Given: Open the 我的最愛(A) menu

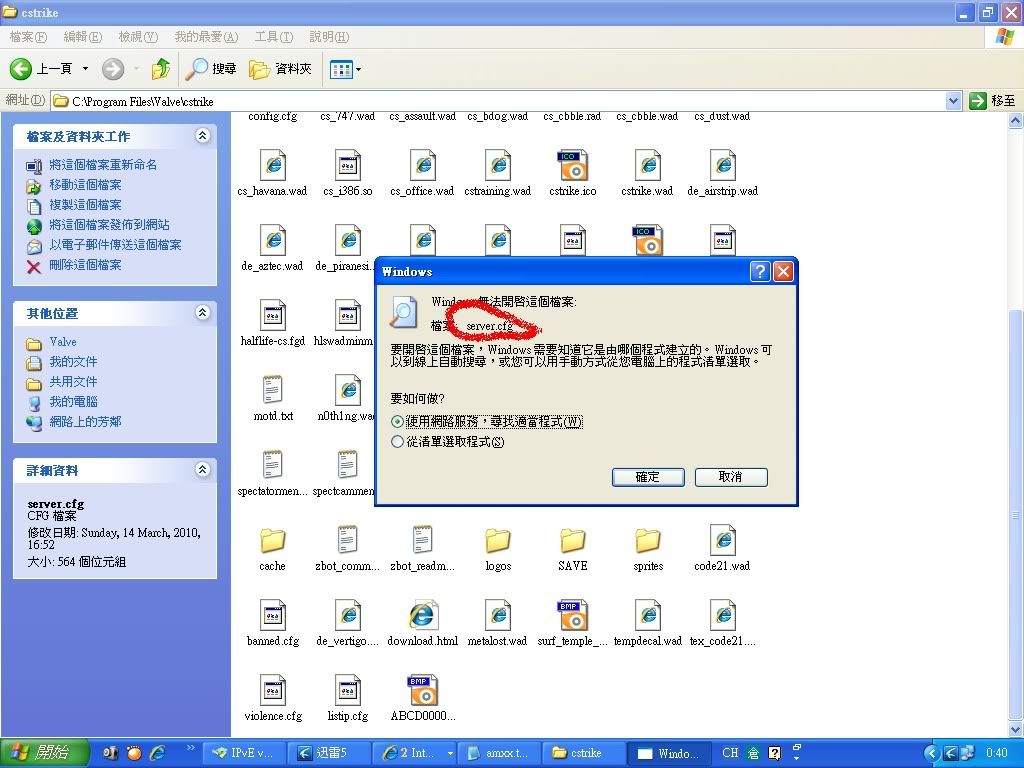Looking at the screenshot, I should tap(206, 37).
